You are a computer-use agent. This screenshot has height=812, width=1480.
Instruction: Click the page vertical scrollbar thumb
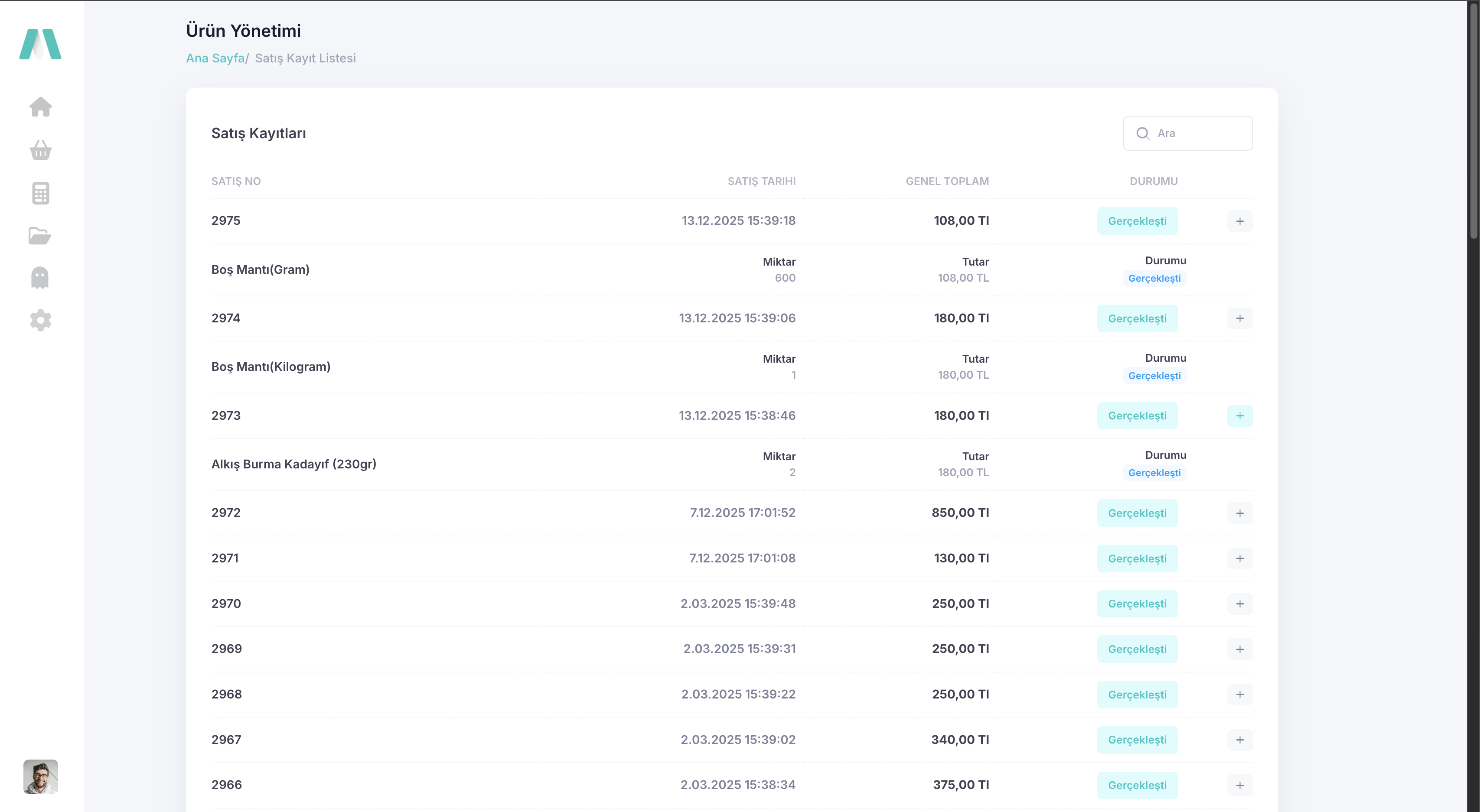tap(1473, 120)
